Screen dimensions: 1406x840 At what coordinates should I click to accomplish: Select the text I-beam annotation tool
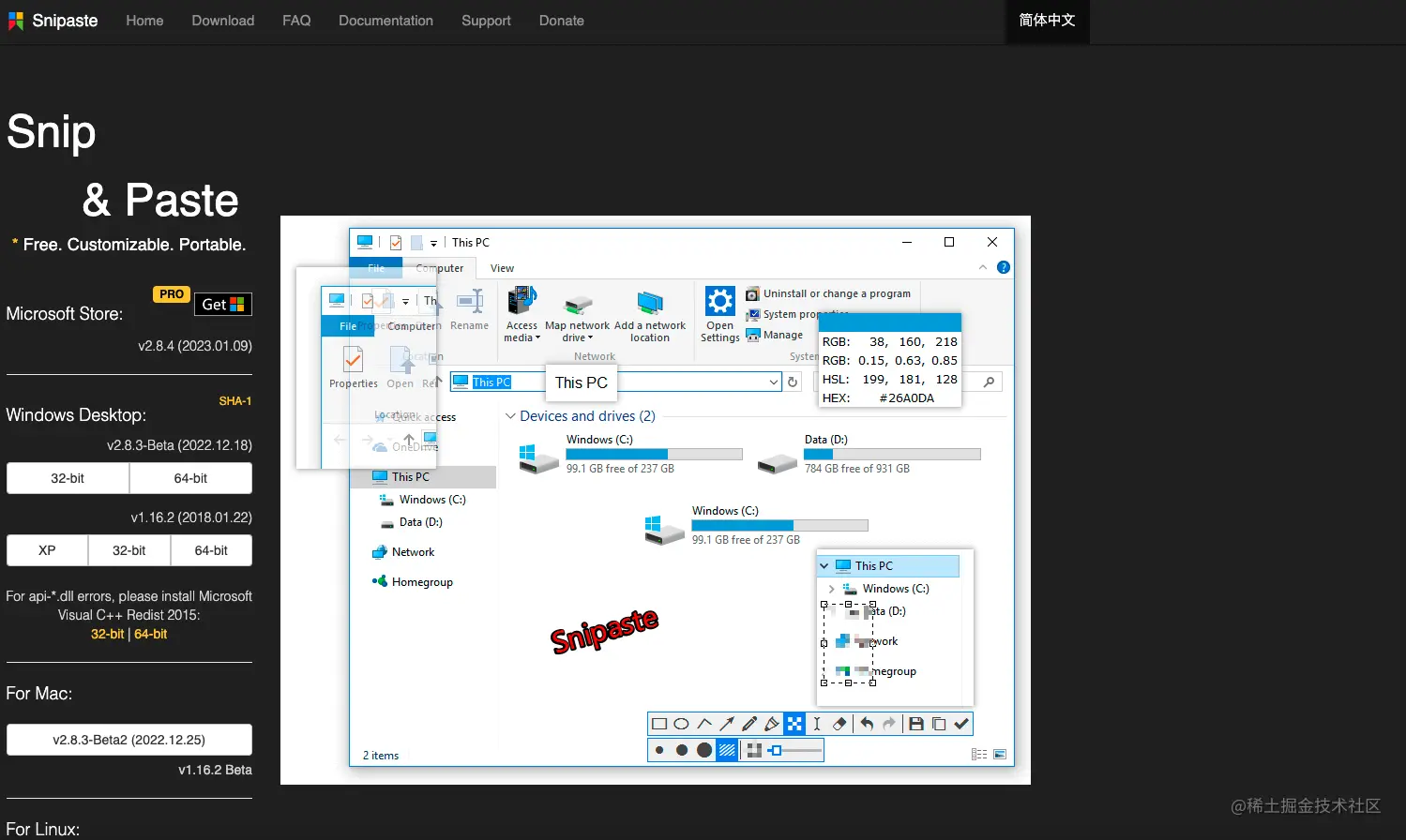pos(817,724)
